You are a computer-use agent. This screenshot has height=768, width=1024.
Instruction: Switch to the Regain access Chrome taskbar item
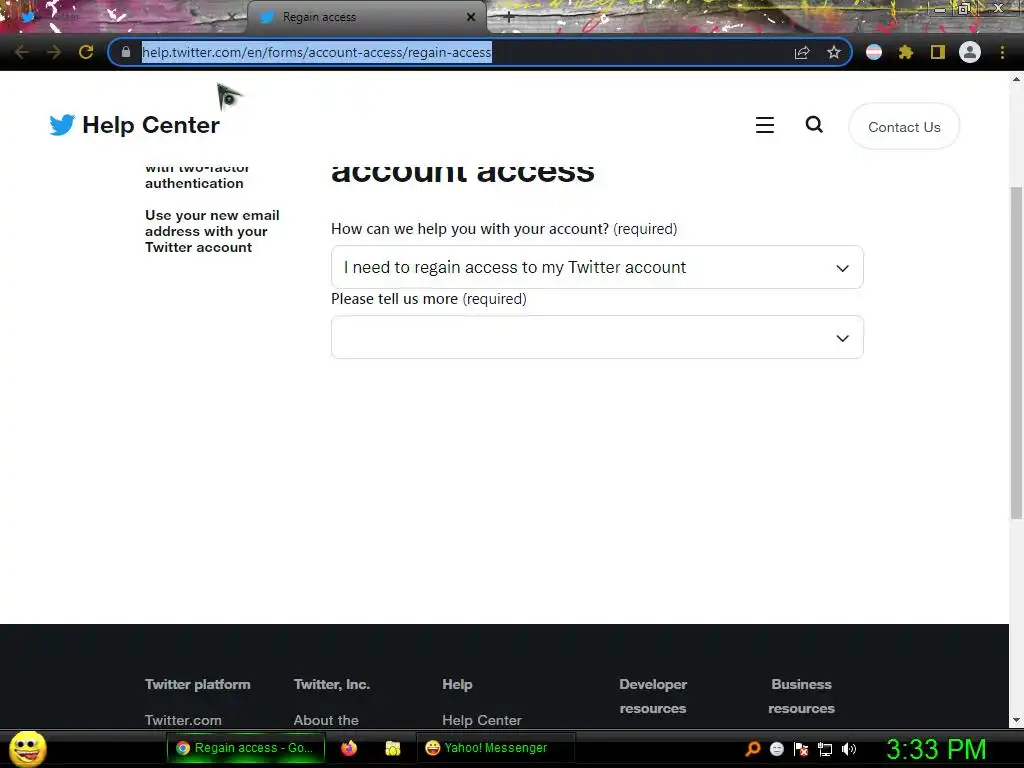click(246, 748)
